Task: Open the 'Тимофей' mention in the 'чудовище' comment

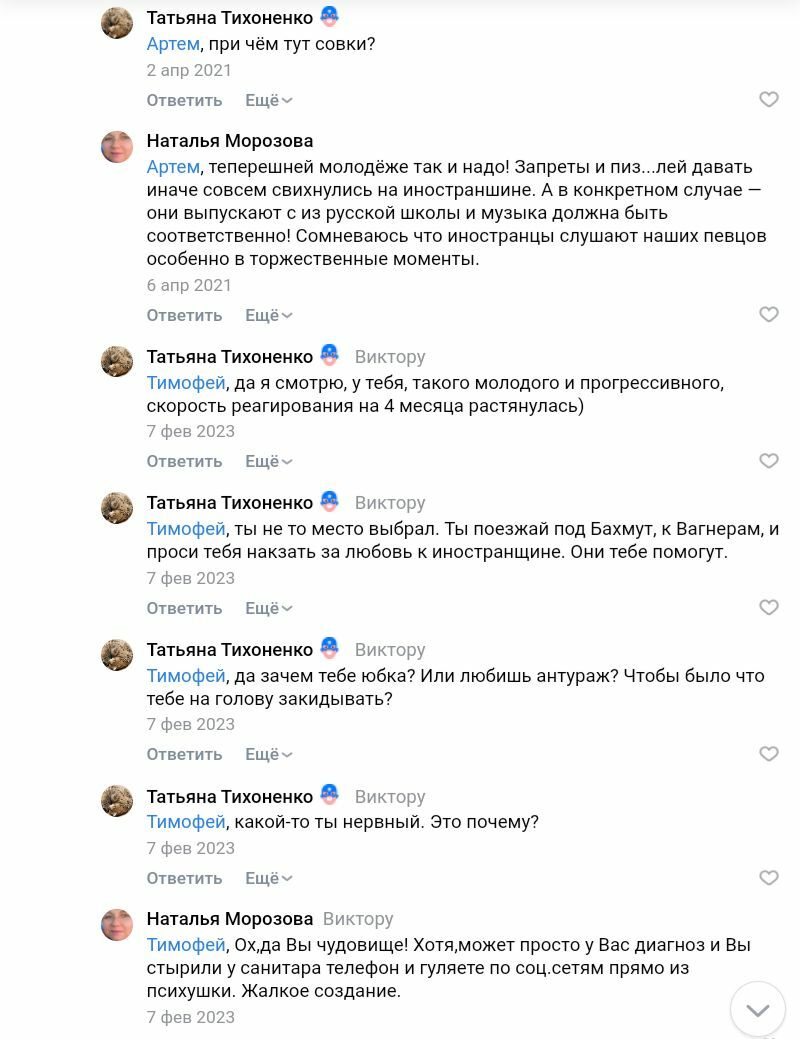Action: point(186,945)
